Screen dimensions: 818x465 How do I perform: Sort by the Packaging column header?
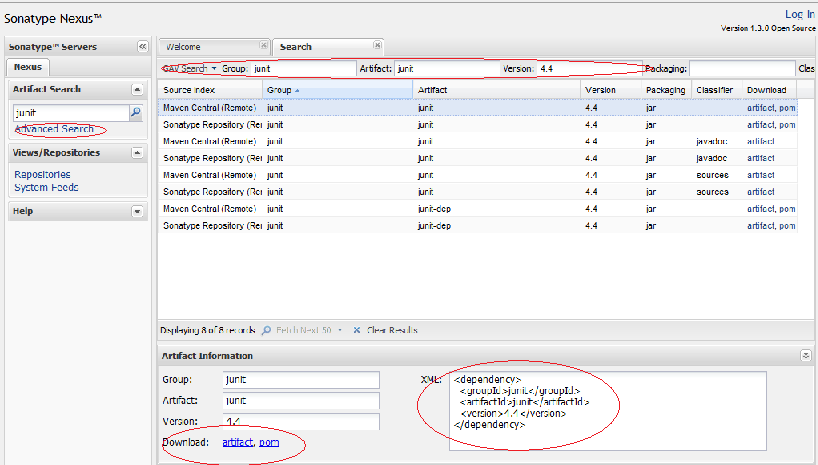coord(666,90)
